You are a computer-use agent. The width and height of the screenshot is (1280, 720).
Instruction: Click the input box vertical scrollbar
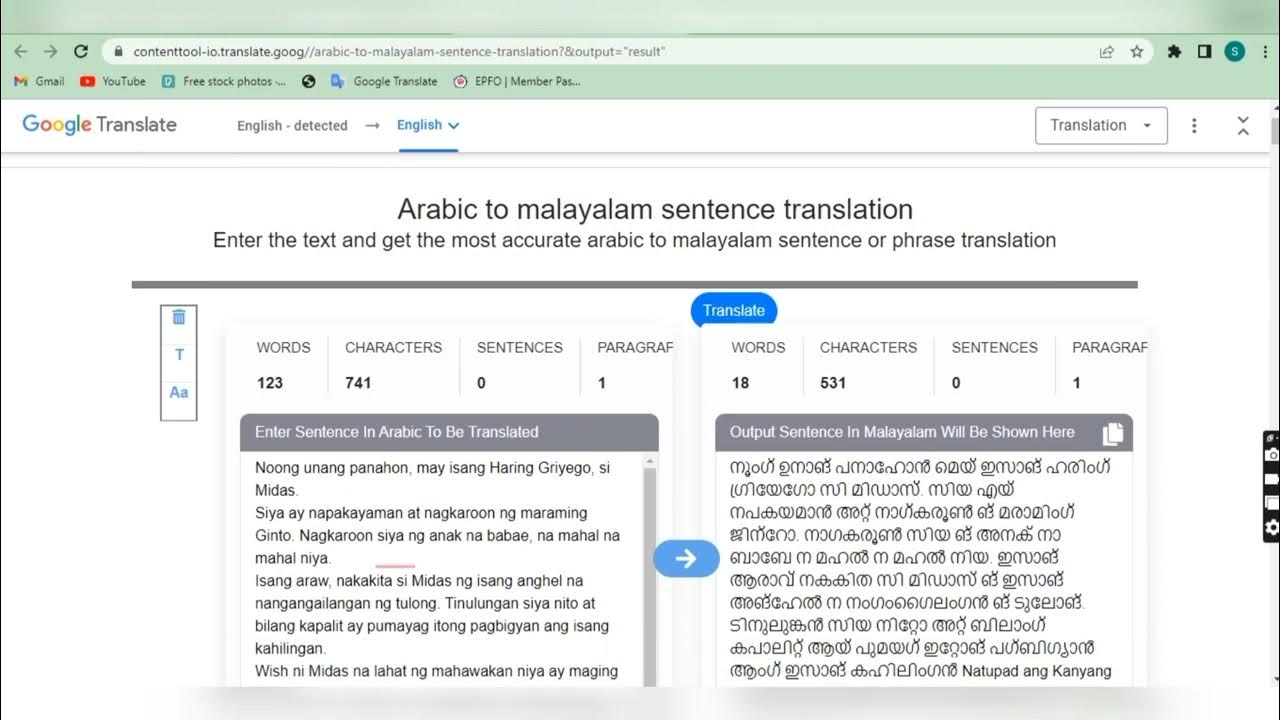pyautogui.click(x=651, y=570)
